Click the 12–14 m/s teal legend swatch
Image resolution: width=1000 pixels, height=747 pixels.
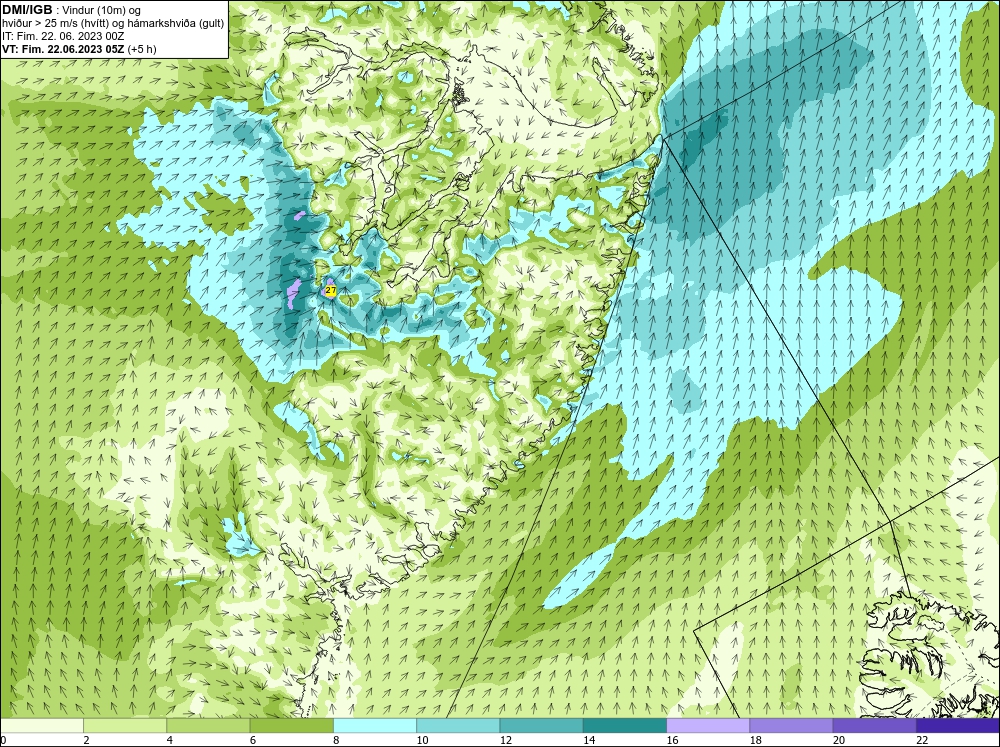[x=541, y=726]
